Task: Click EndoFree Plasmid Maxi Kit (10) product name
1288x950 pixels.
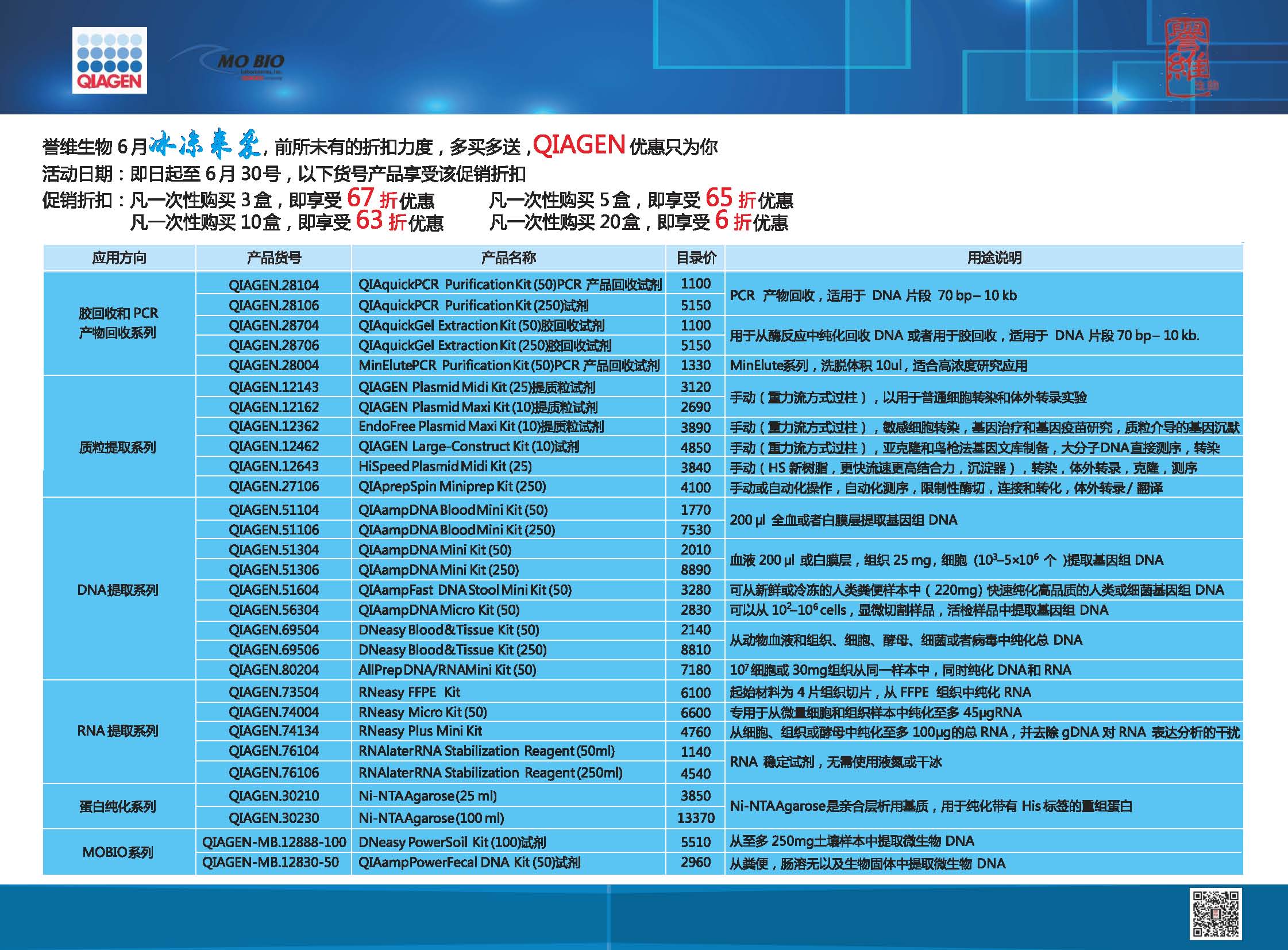Action: 481,426
